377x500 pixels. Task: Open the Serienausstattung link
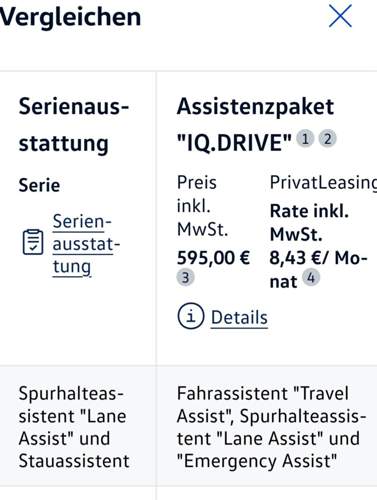86,244
